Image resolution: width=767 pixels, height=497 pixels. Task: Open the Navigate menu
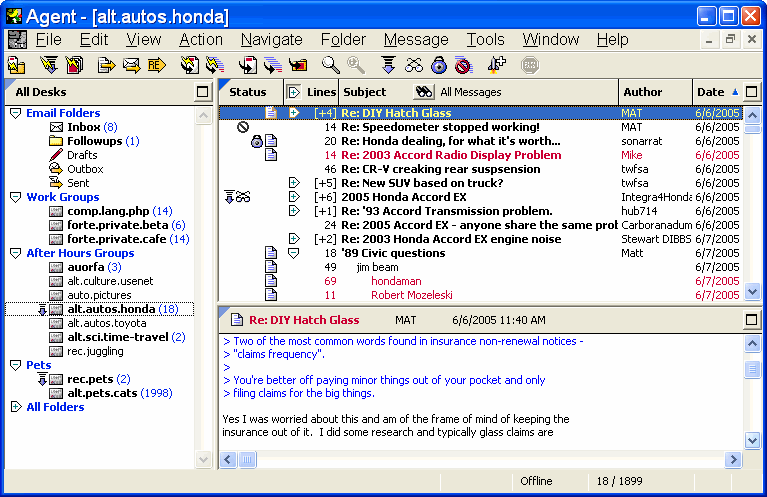[271, 40]
